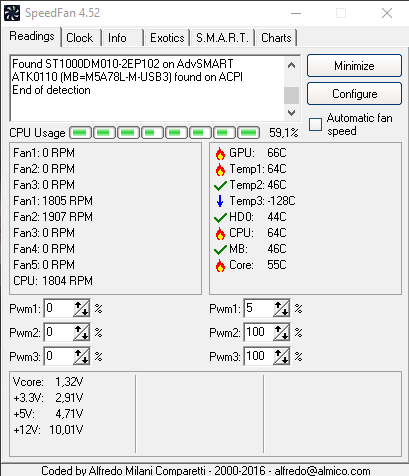This screenshot has height=476, width=409.
Task: Switch to the Exotics tab
Action: [x=167, y=38]
